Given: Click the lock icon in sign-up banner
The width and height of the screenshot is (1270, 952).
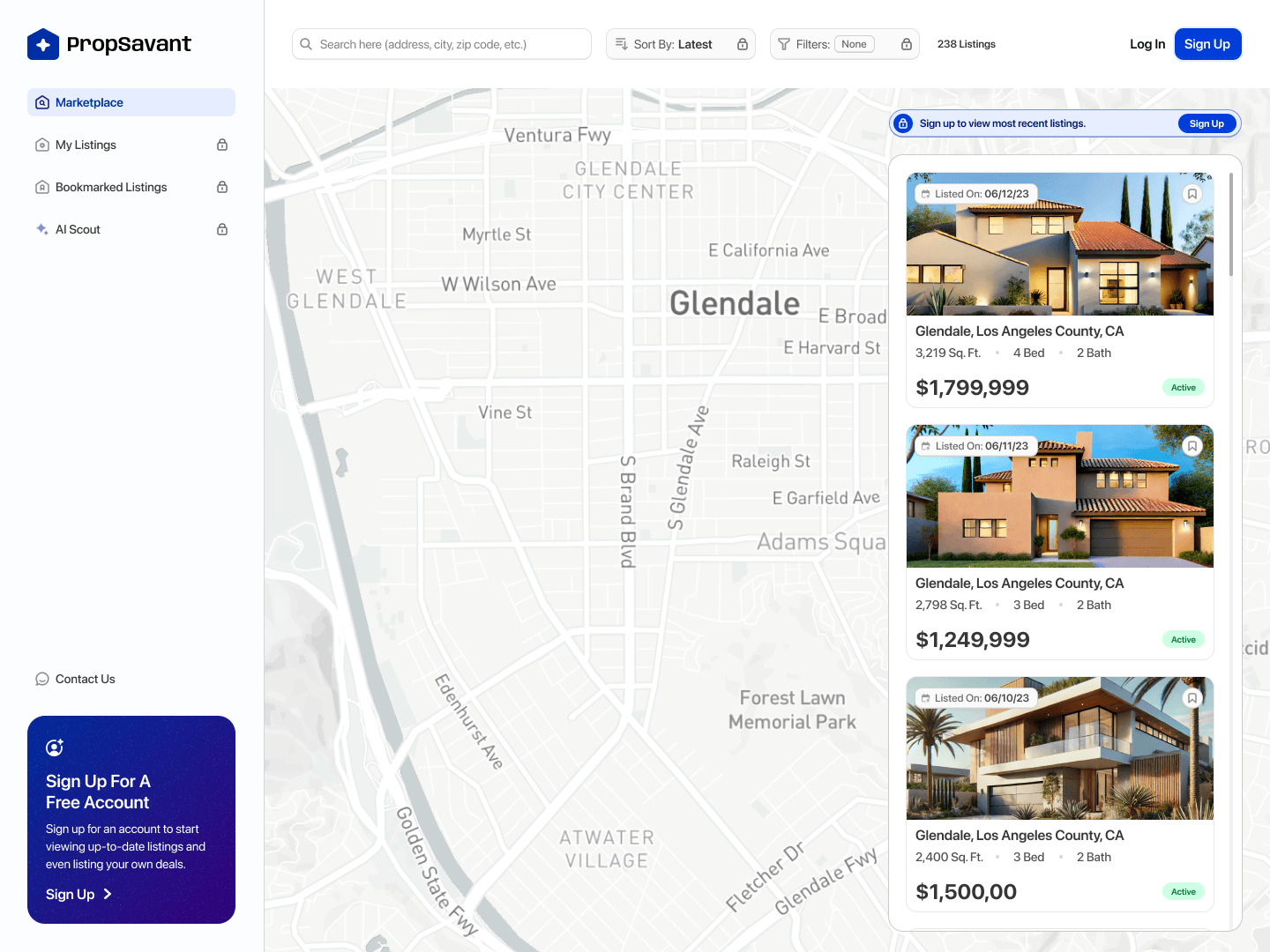Looking at the screenshot, I should coord(903,123).
